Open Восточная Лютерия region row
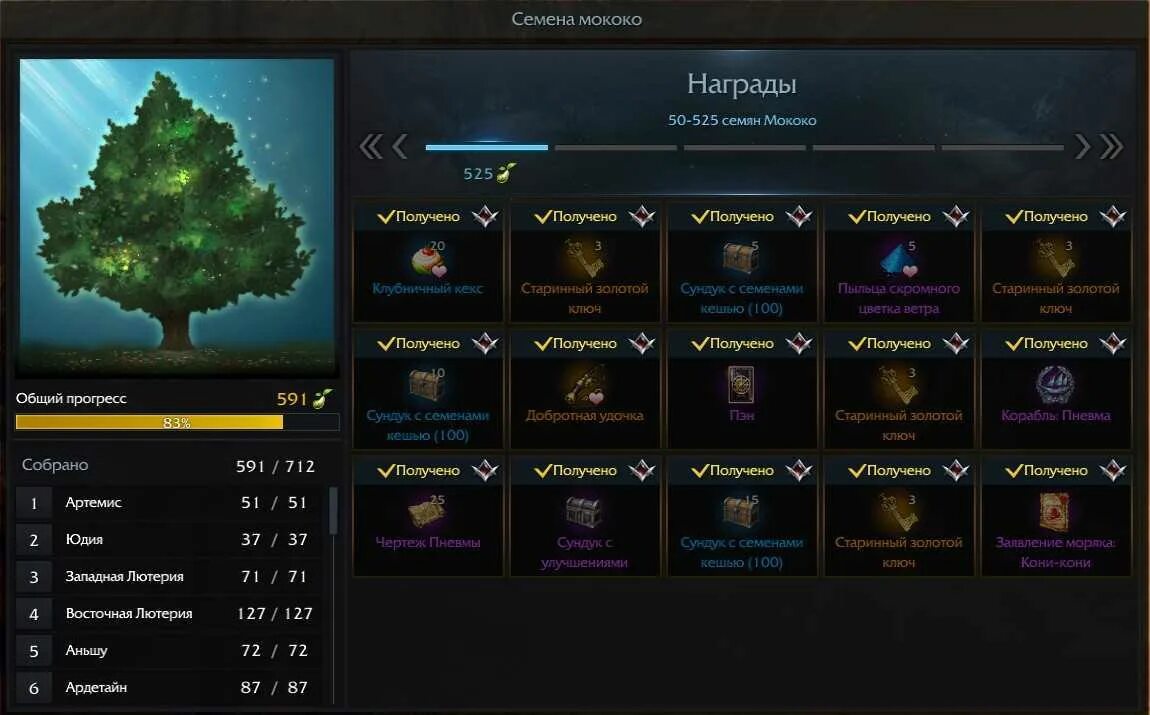Screen dimensions: 1150x715 [x=168, y=614]
